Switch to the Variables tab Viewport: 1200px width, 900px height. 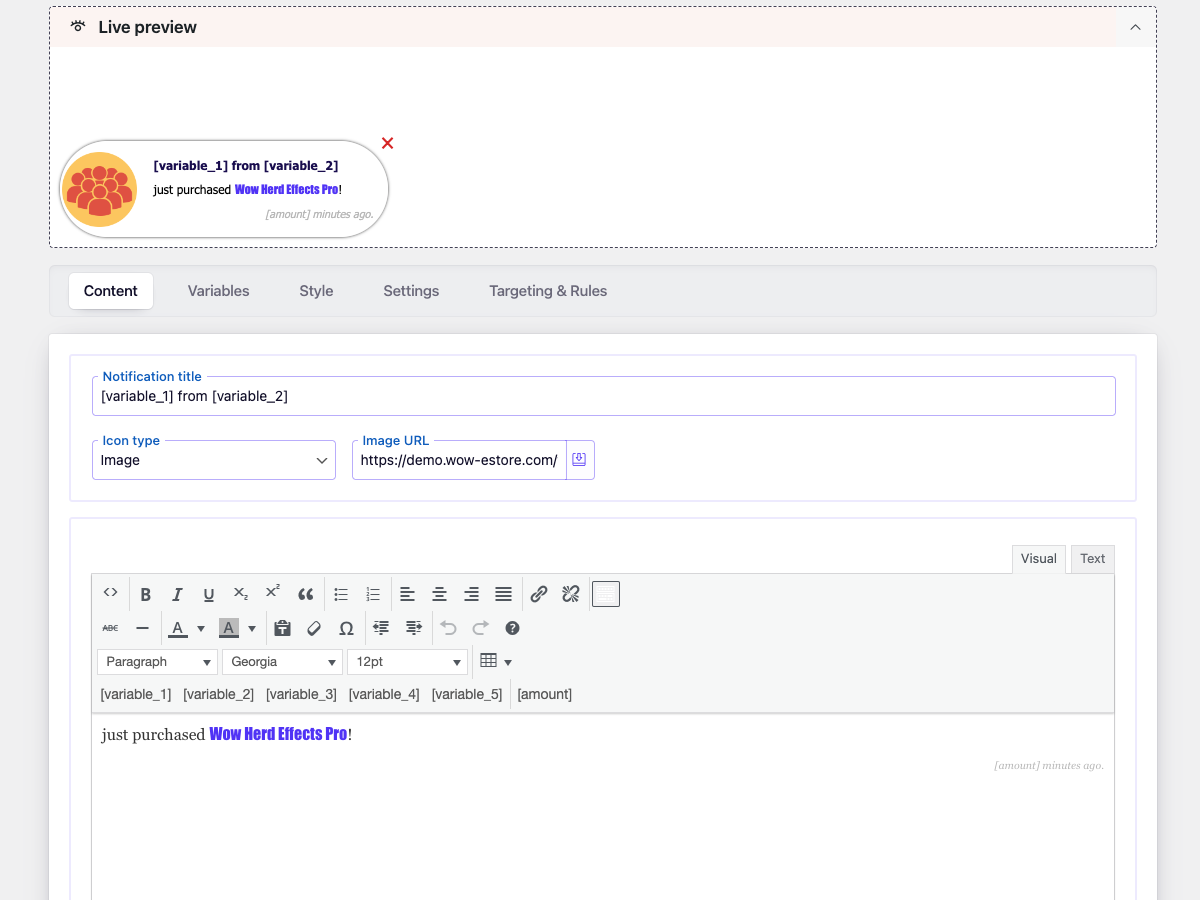(x=218, y=291)
